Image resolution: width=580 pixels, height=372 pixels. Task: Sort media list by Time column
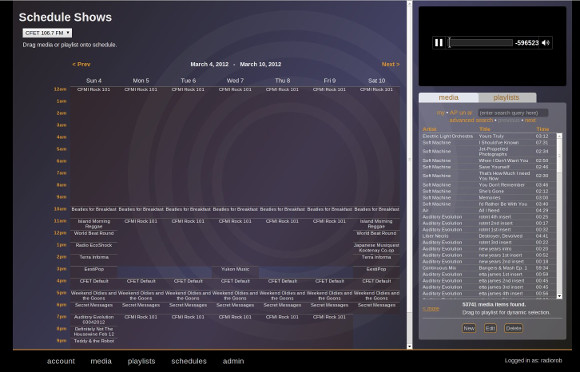click(x=543, y=129)
